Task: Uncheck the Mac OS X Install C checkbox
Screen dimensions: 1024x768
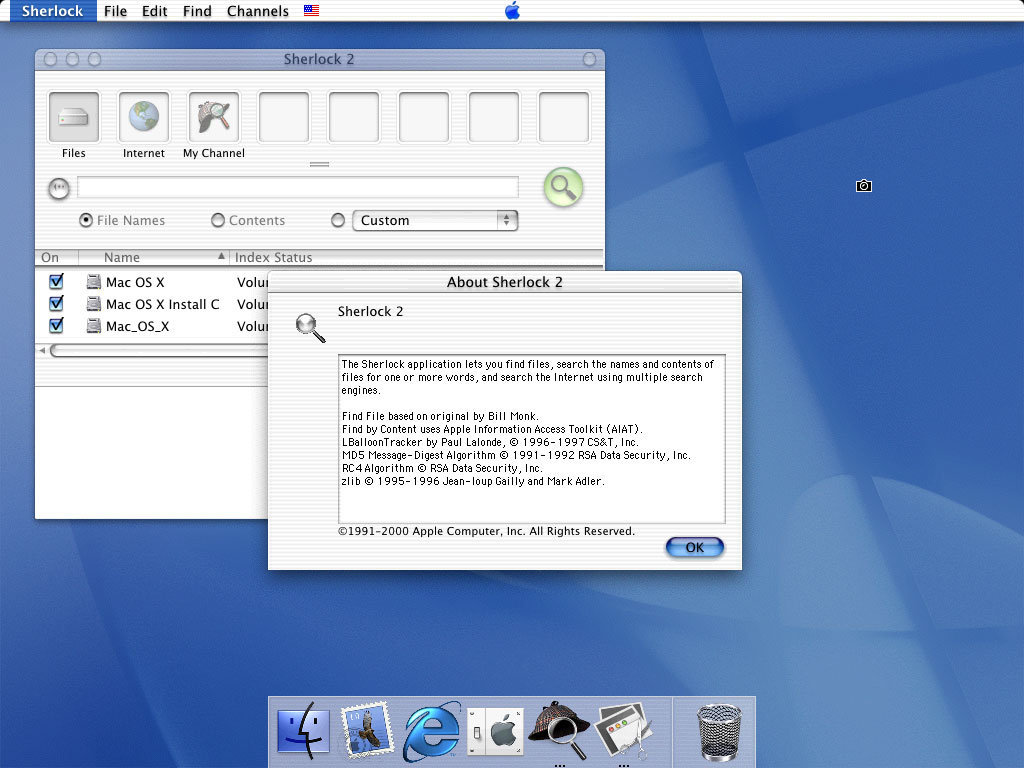Action: 56,304
